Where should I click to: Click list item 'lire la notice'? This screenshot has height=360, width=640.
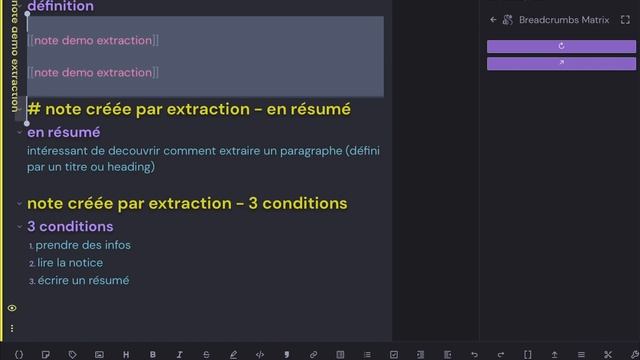(x=70, y=263)
